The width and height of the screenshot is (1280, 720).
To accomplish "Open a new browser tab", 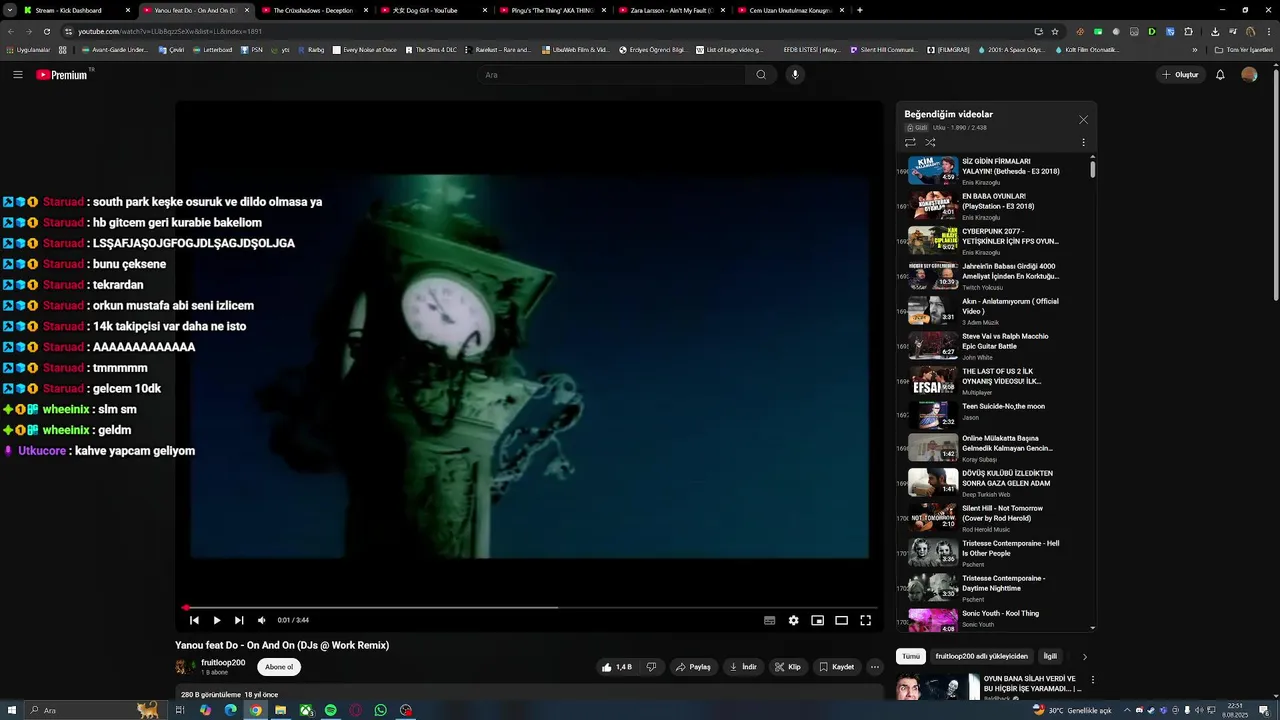I will tap(860, 10).
